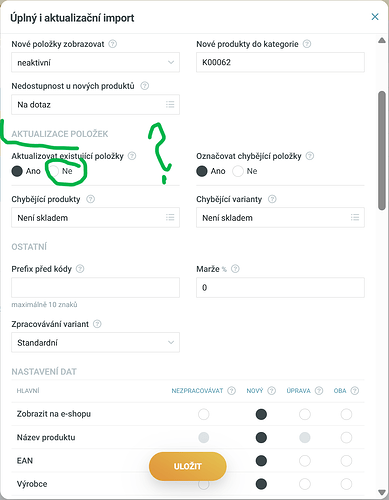Screen dimensions: 389x500
Task: Click the Prefix před kódy input field
Action: coord(95,287)
